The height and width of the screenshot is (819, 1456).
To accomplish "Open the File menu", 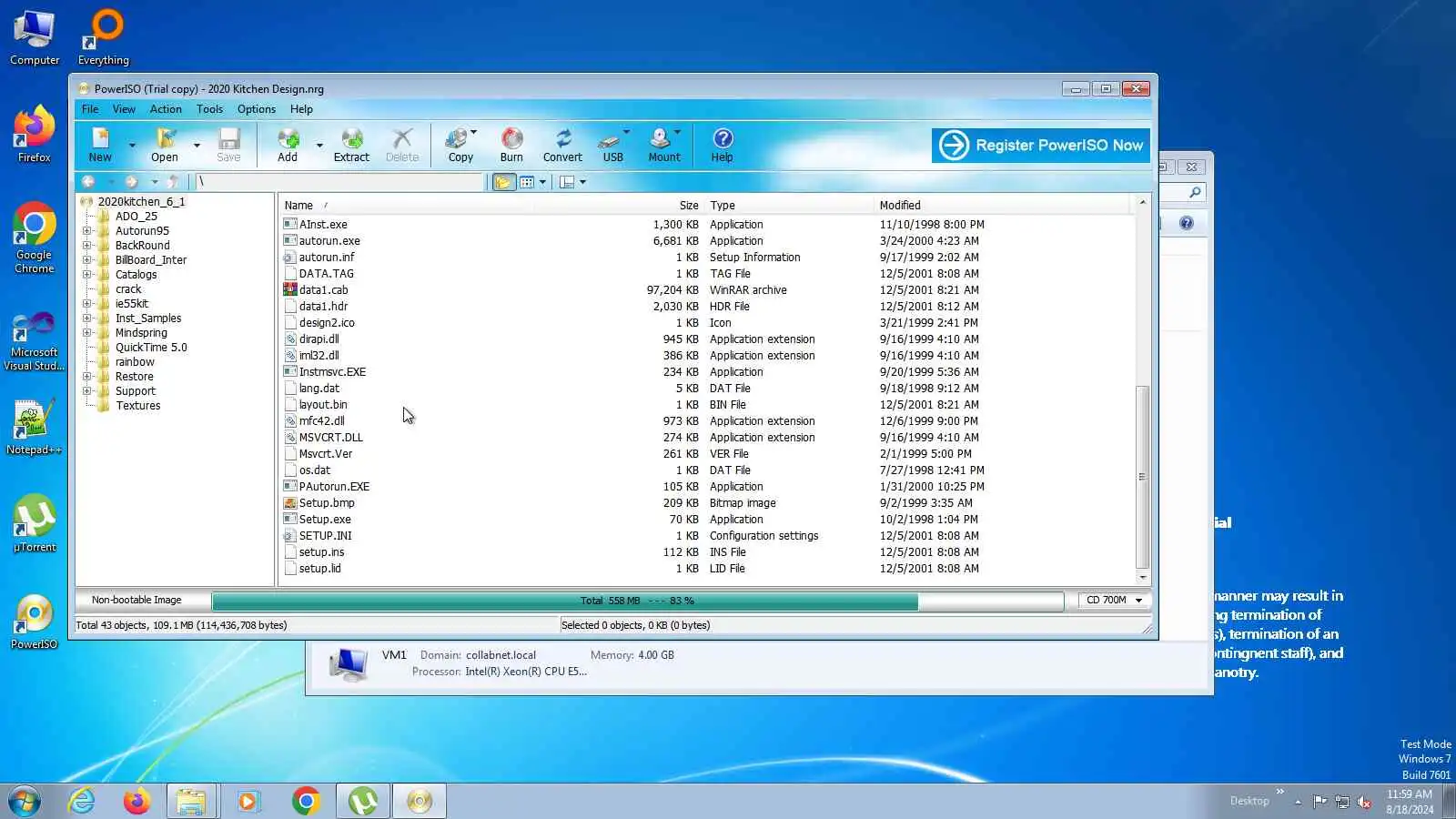I will coord(90,109).
